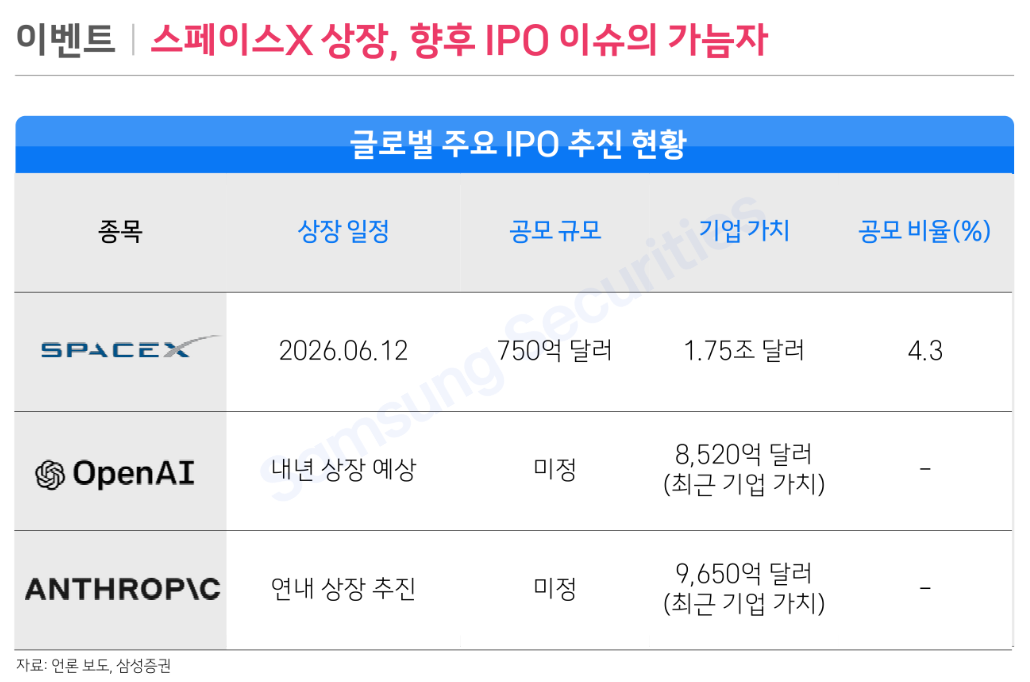Viewport: 1030px width, 682px height.
Task: Click the 글로벌 주요 IPO 추진 현황 banner
Action: [514, 145]
